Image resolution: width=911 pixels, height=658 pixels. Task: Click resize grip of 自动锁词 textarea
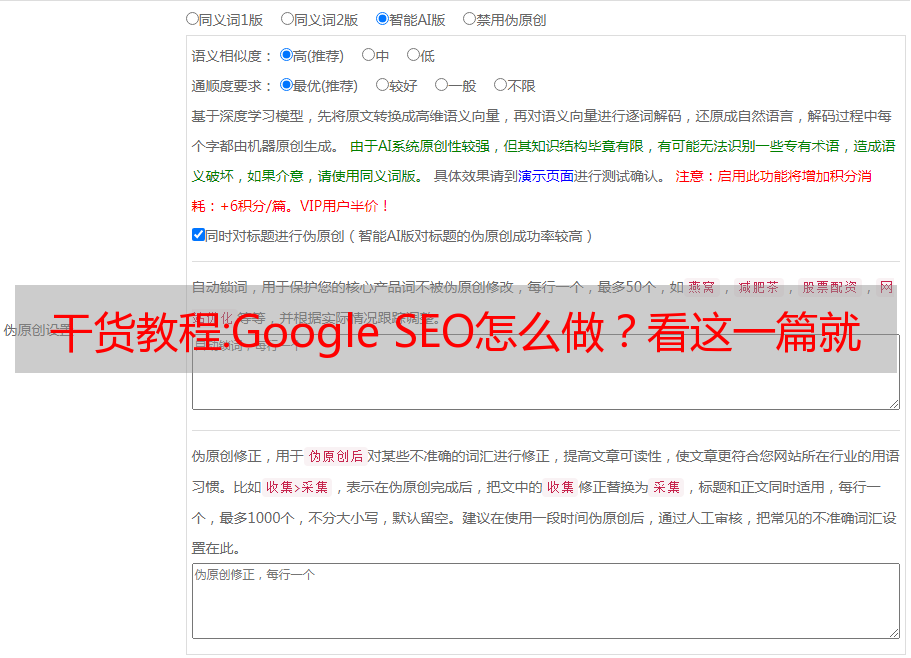[x=894, y=404]
